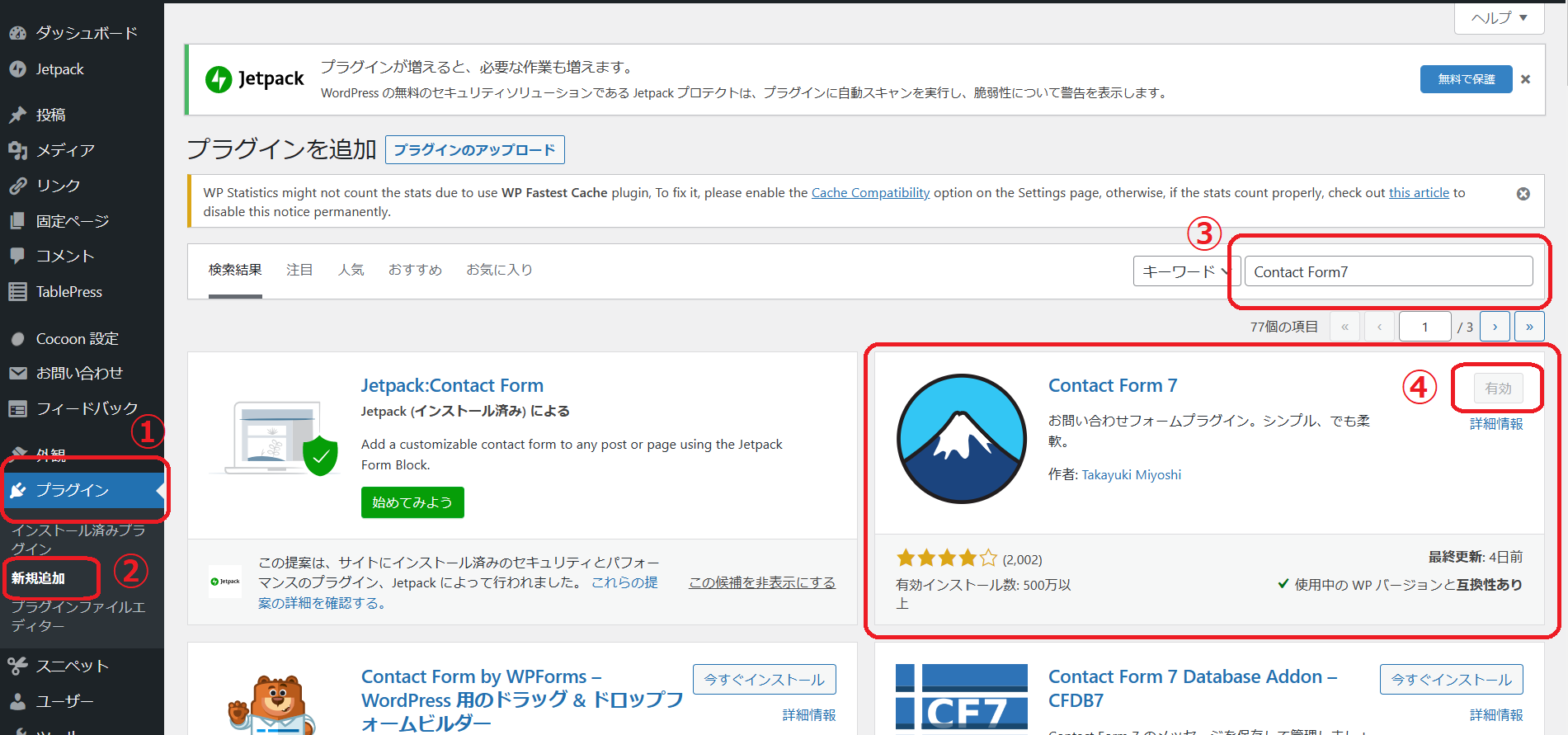Dismiss the WP Statistics notice
Screen dimensions: 1568x735
1523,194
